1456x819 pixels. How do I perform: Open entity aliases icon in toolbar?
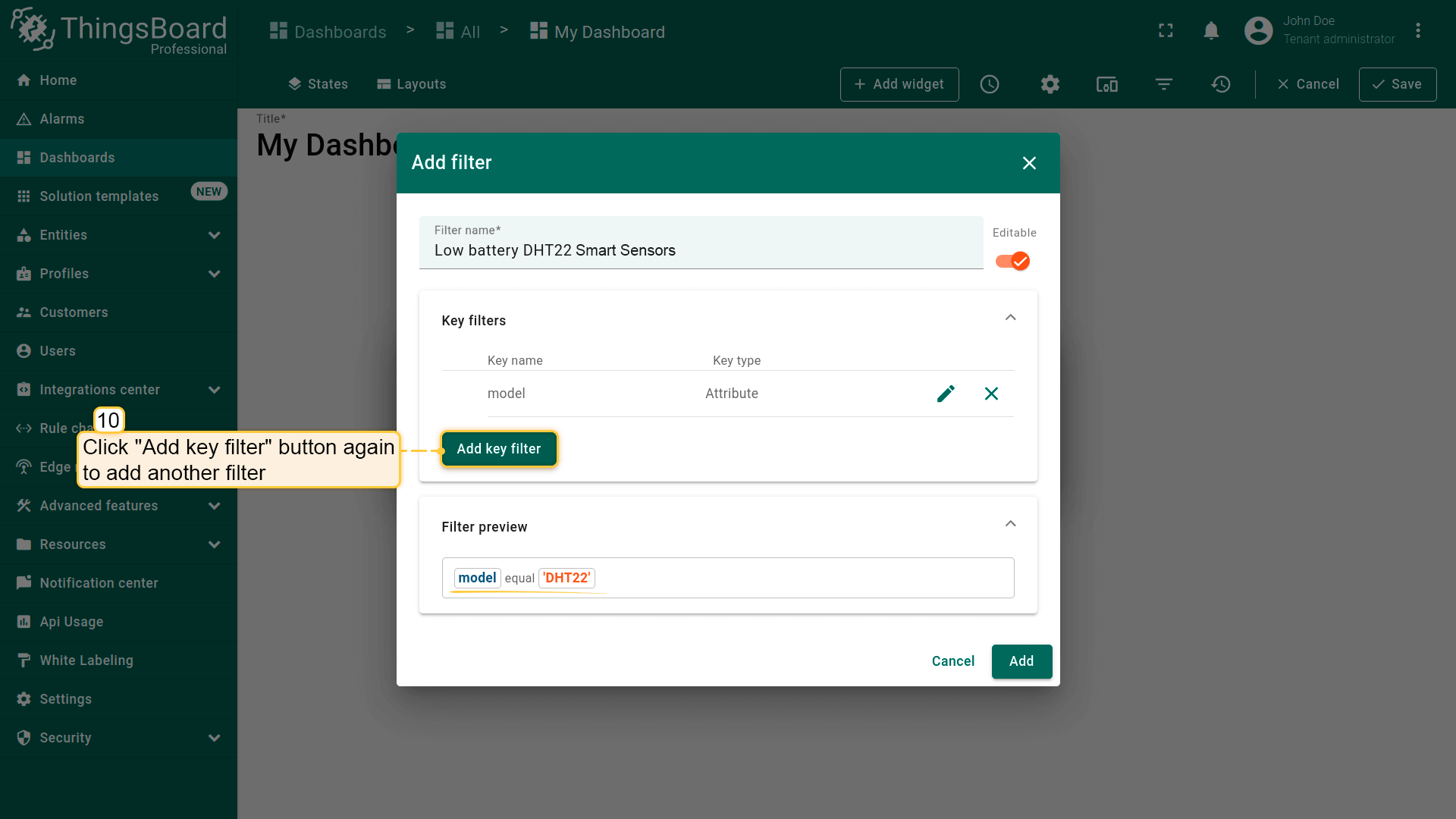(1106, 84)
